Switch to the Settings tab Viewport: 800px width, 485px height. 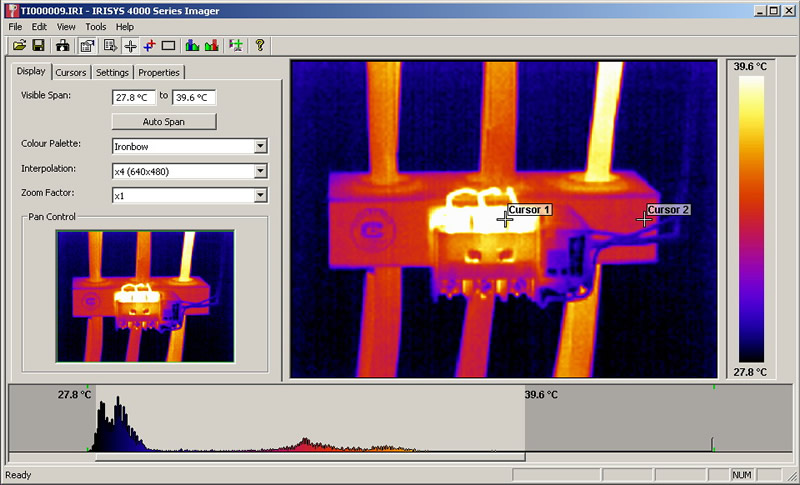(112, 72)
